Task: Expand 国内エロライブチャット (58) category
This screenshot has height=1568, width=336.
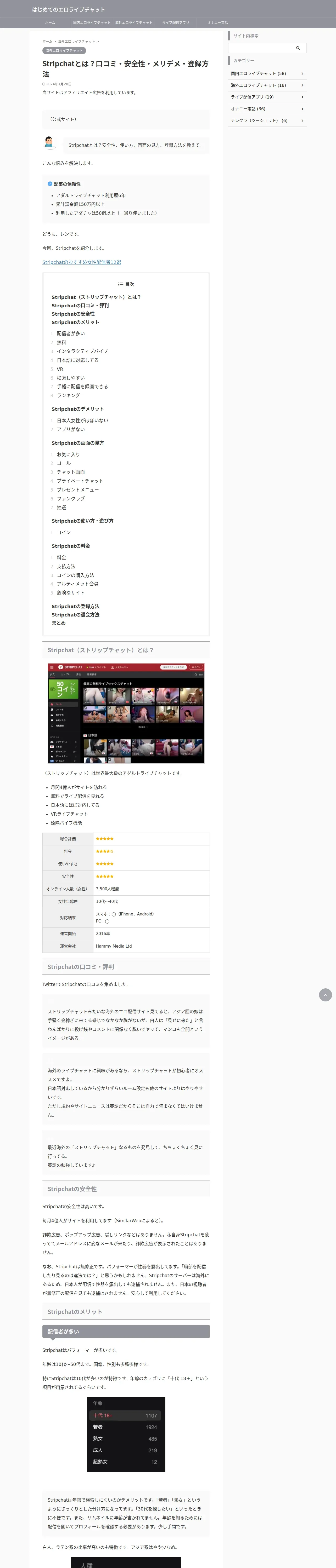Action: click(x=267, y=74)
